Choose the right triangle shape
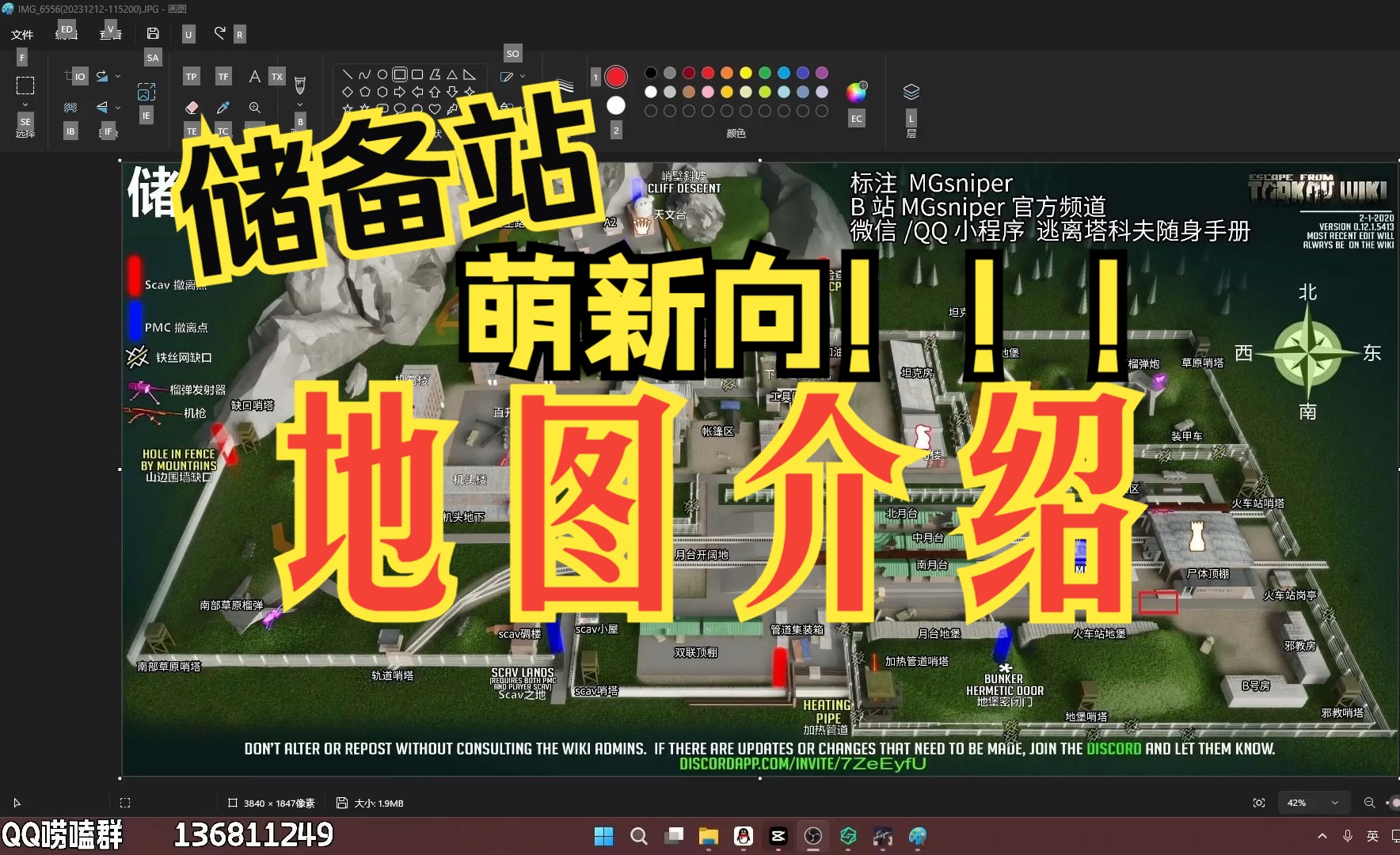The image size is (1400, 855). click(x=470, y=74)
